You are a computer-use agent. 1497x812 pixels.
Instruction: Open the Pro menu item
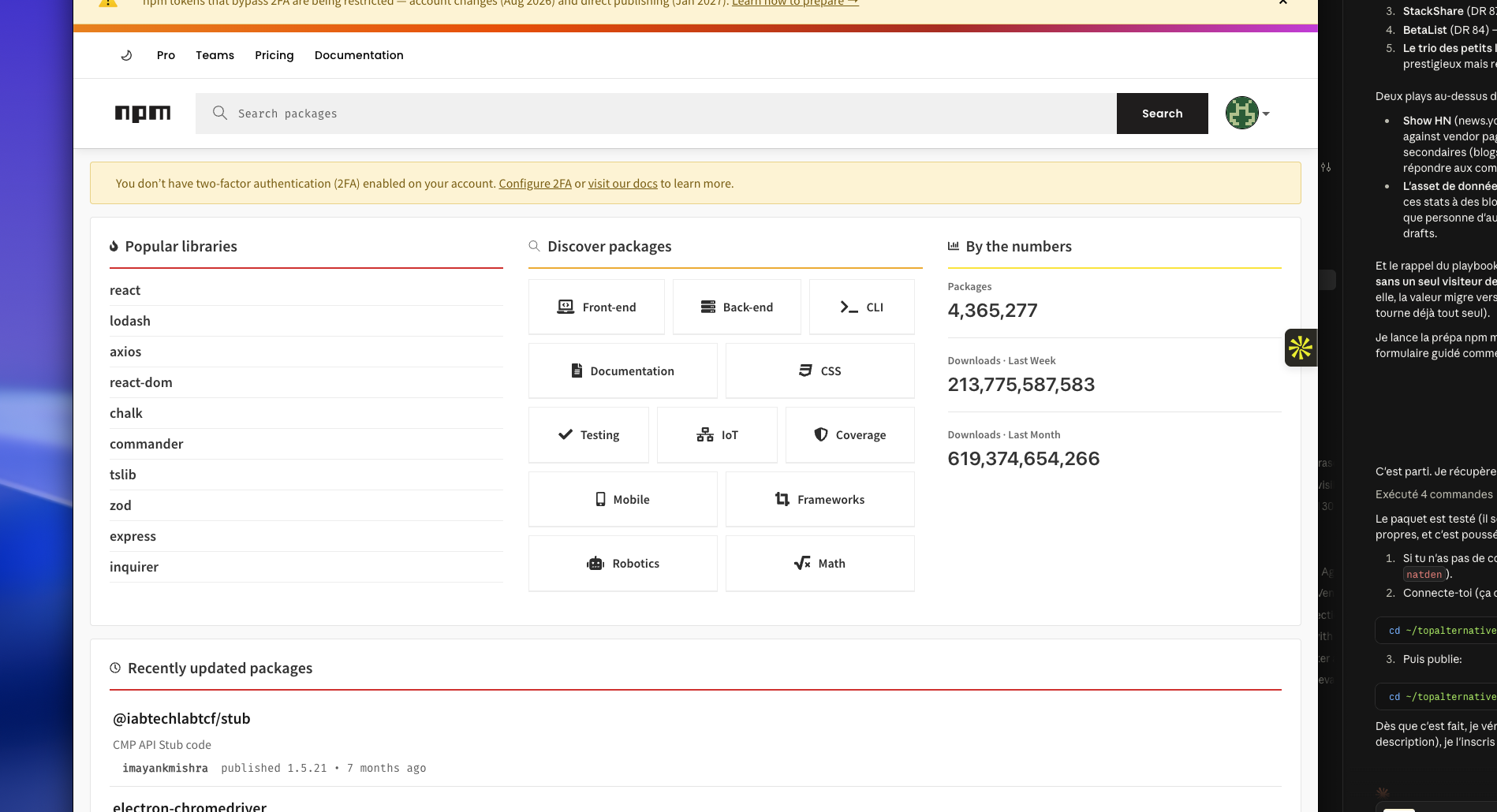pyautogui.click(x=166, y=55)
